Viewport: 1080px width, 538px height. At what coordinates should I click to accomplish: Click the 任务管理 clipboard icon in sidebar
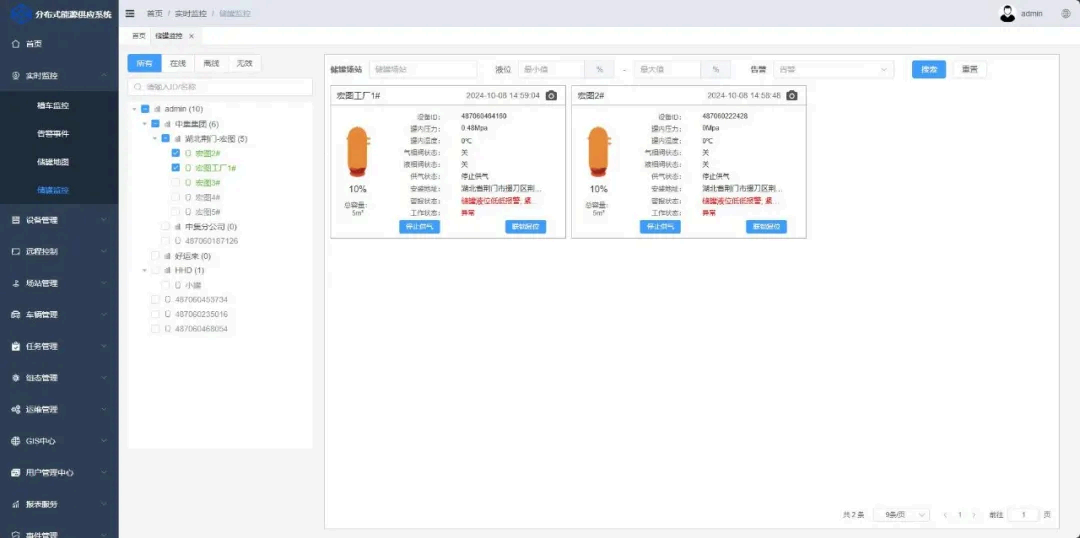[x=16, y=346]
